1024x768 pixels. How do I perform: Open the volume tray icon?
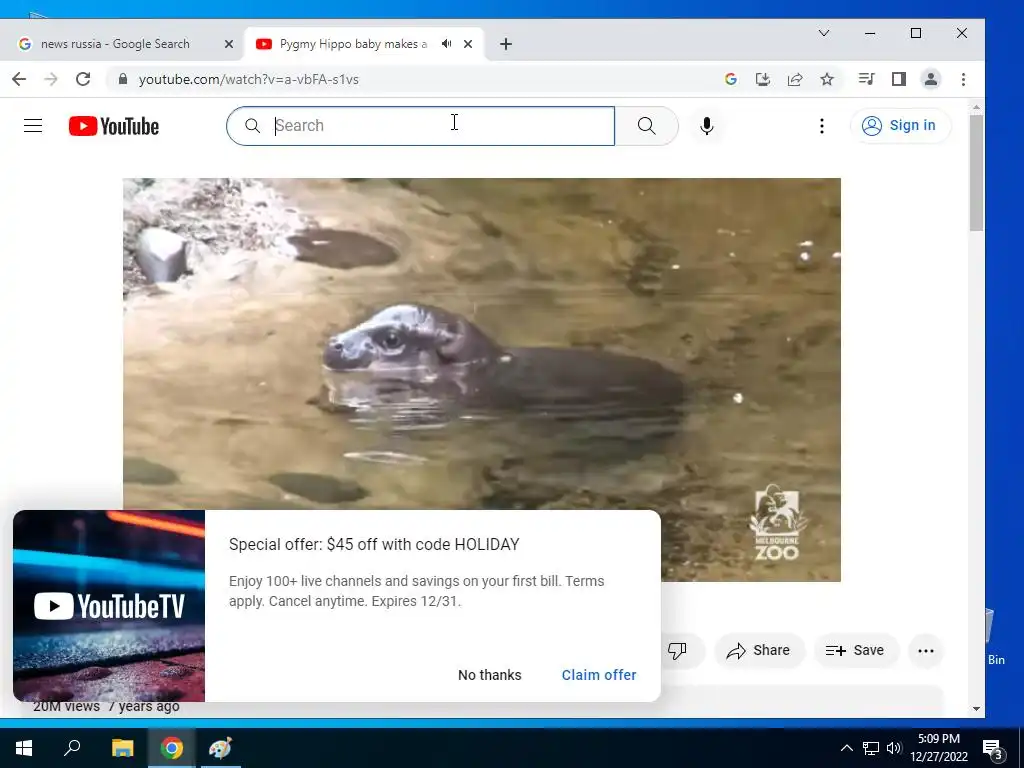click(894, 748)
